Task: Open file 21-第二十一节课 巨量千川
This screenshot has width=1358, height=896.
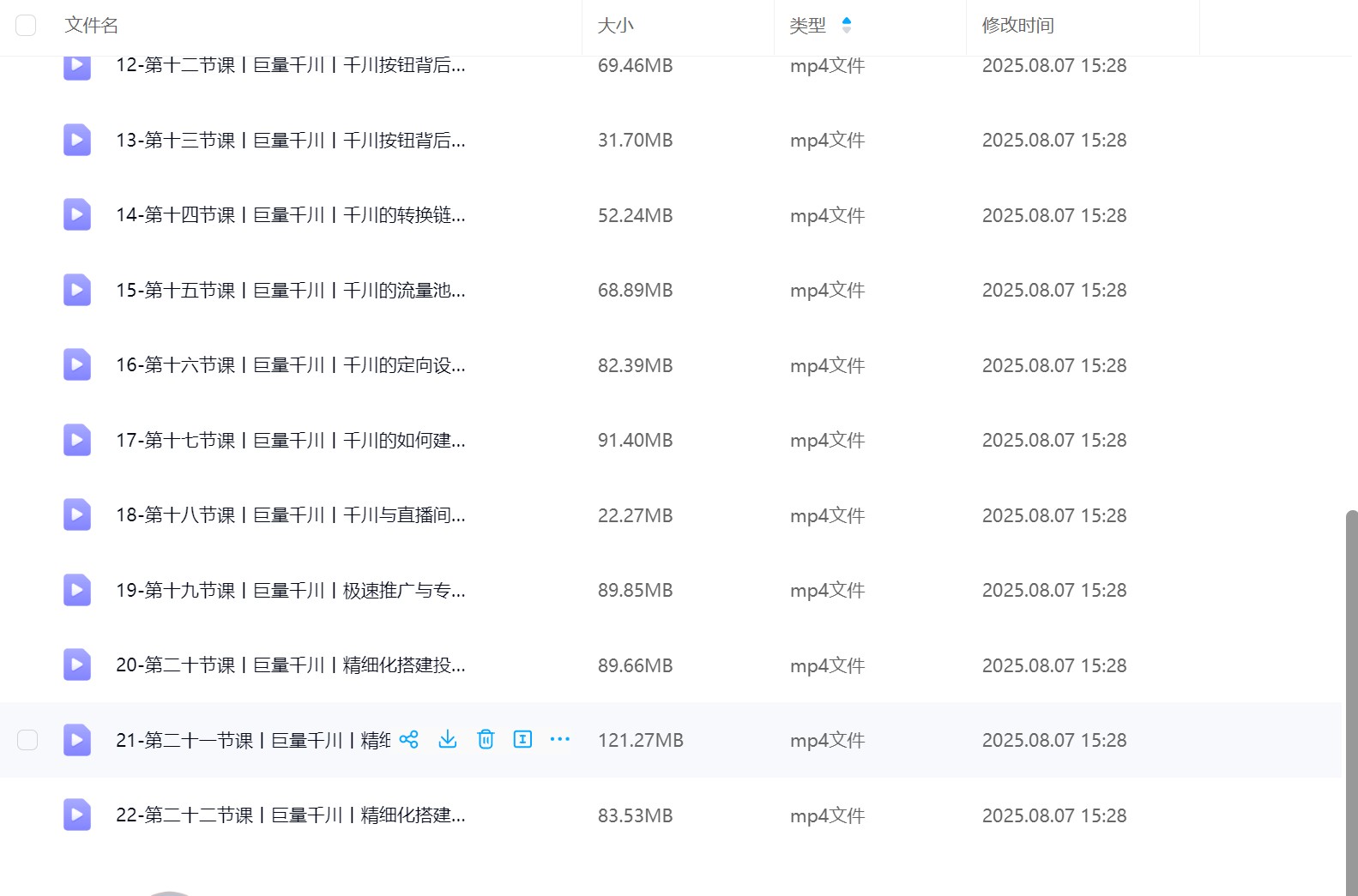Action: [253, 740]
